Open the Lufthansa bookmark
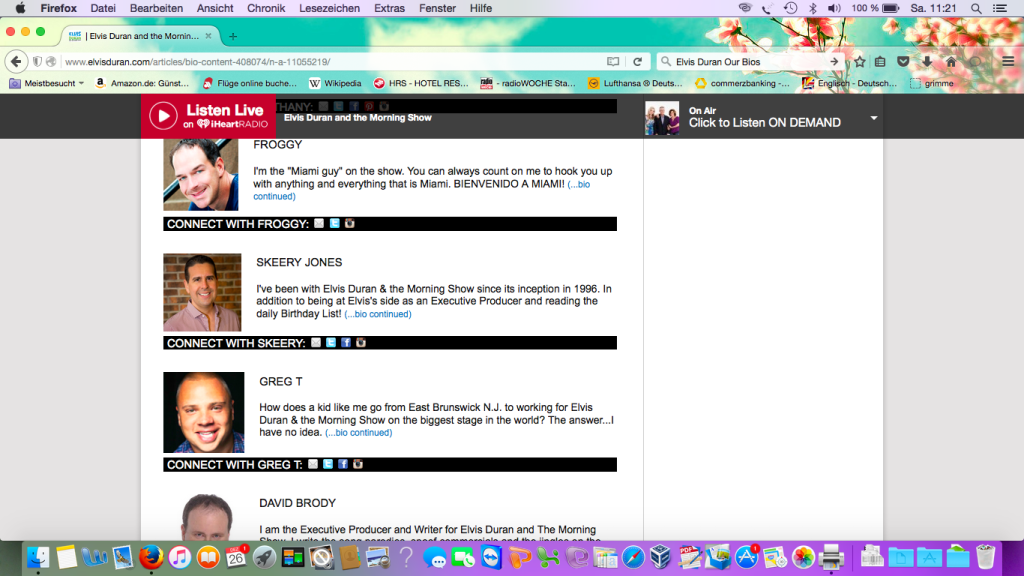The height and width of the screenshot is (576, 1024). pos(635,84)
